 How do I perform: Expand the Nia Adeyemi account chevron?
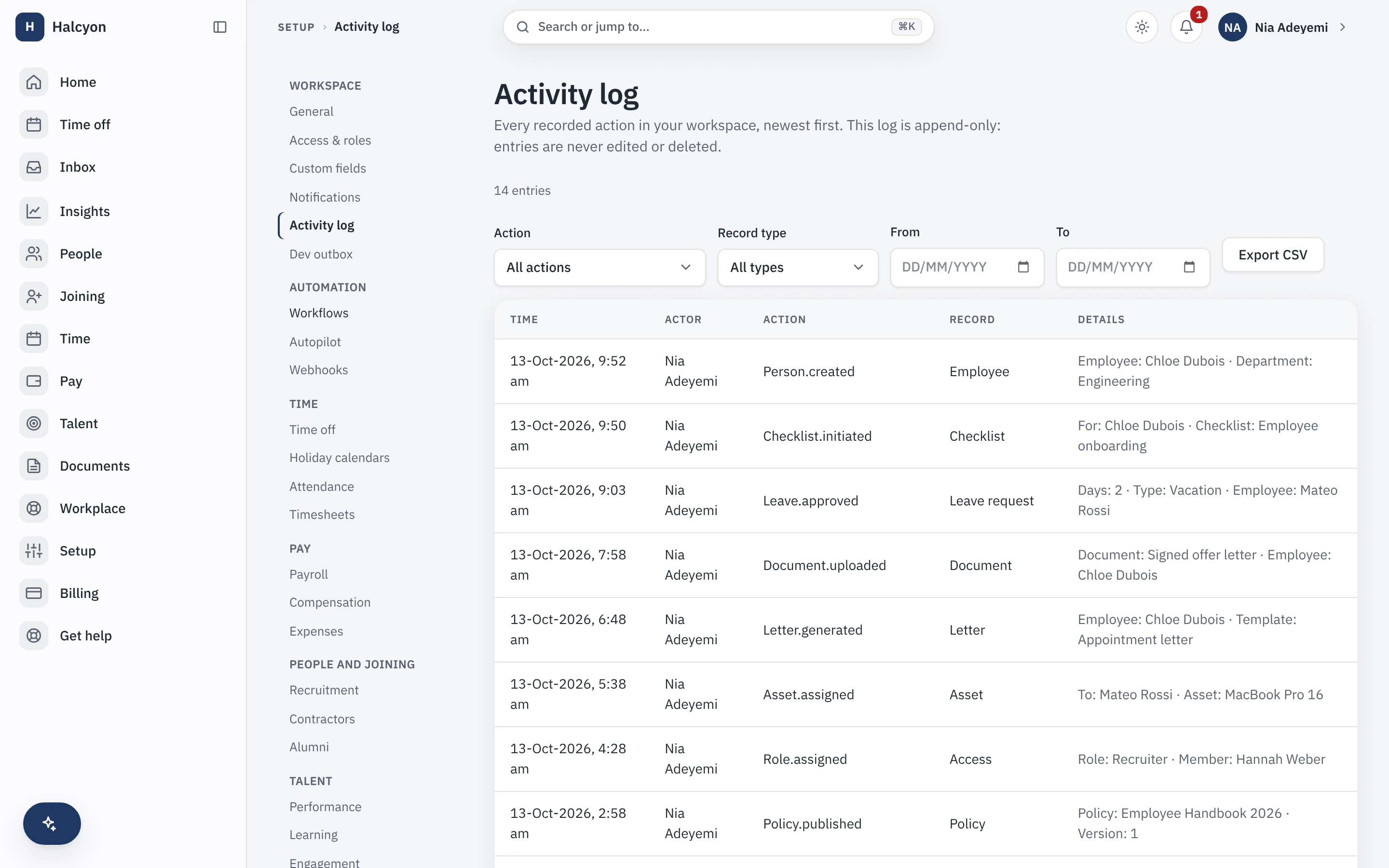pyautogui.click(x=1343, y=27)
